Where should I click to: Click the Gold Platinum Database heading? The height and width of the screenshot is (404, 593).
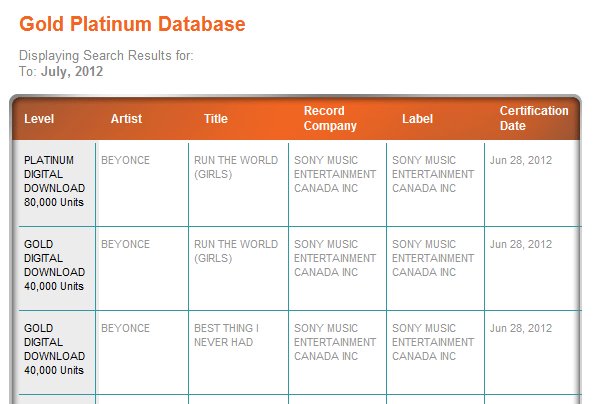[x=132, y=24]
